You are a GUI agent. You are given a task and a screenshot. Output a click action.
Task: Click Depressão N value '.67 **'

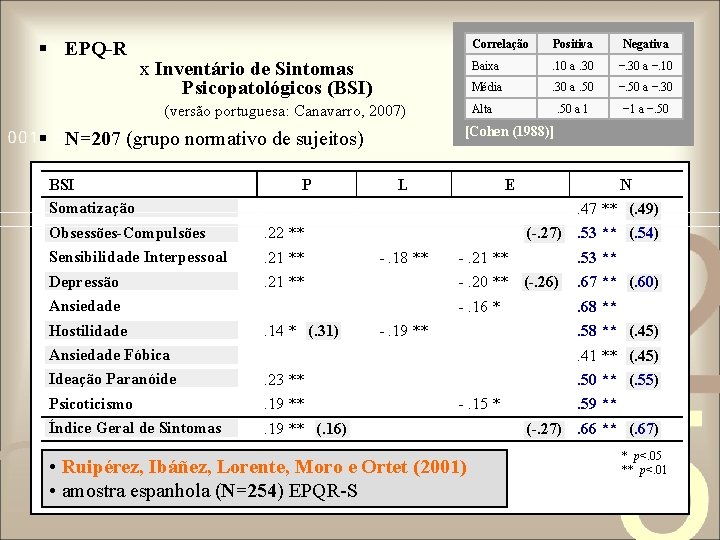pos(597,281)
